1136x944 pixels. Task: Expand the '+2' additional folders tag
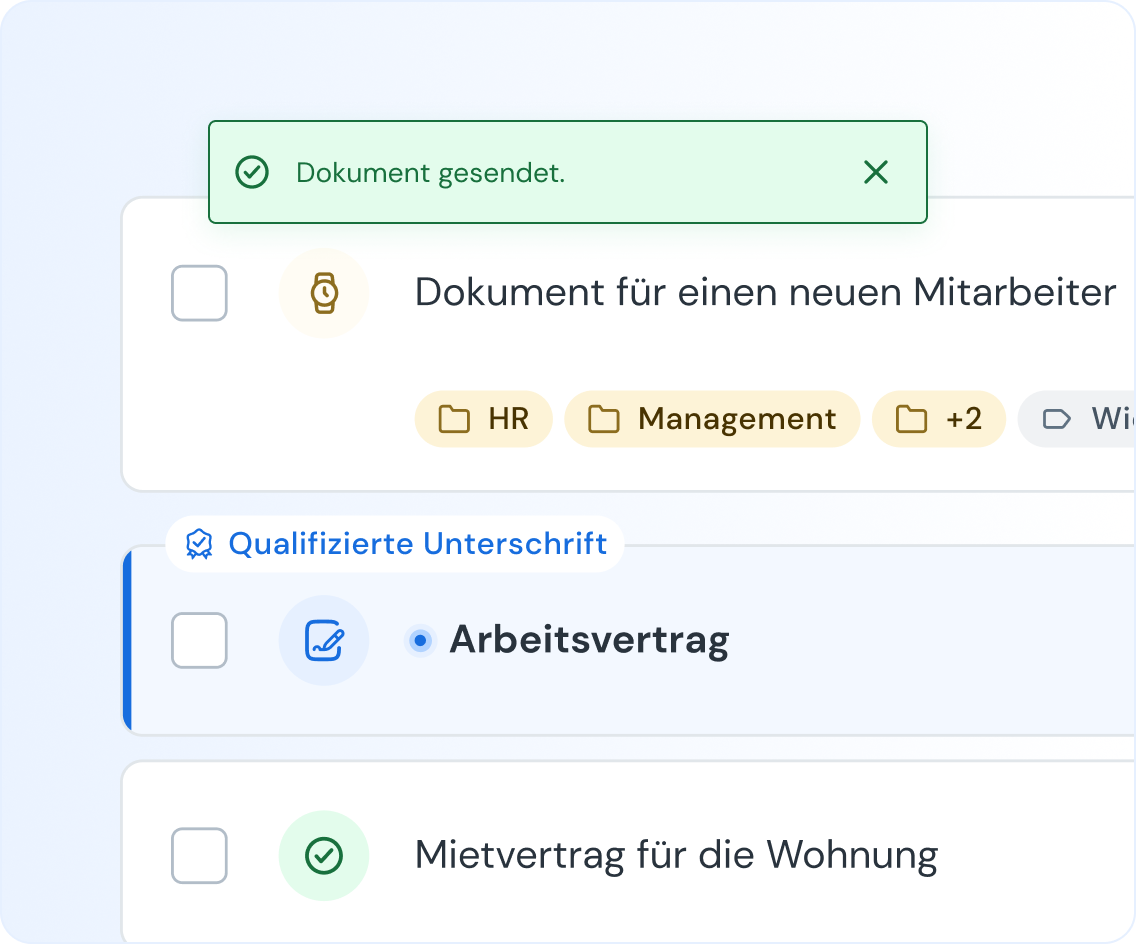pyautogui.click(x=938, y=419)
